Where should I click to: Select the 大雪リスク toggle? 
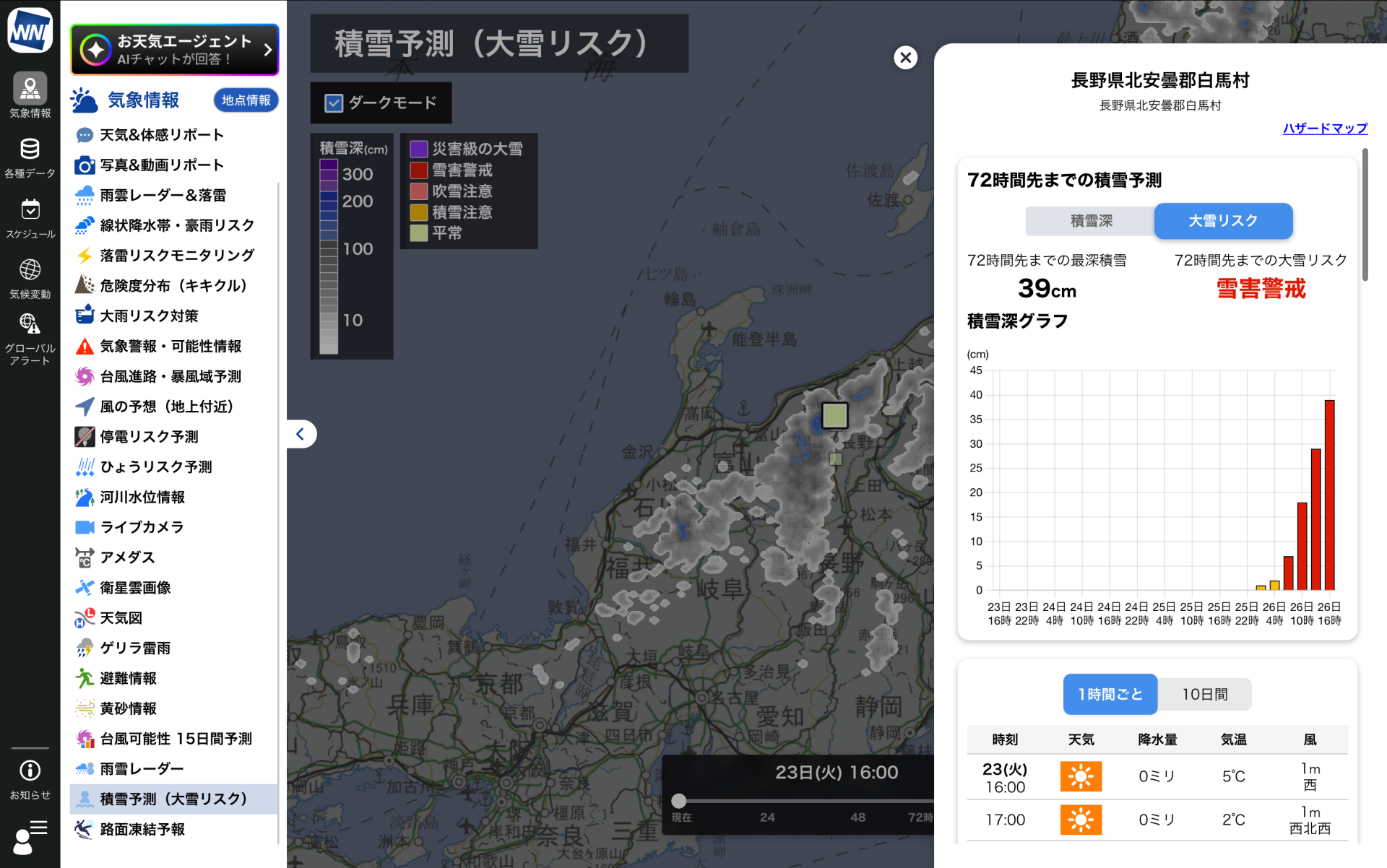1222,221
